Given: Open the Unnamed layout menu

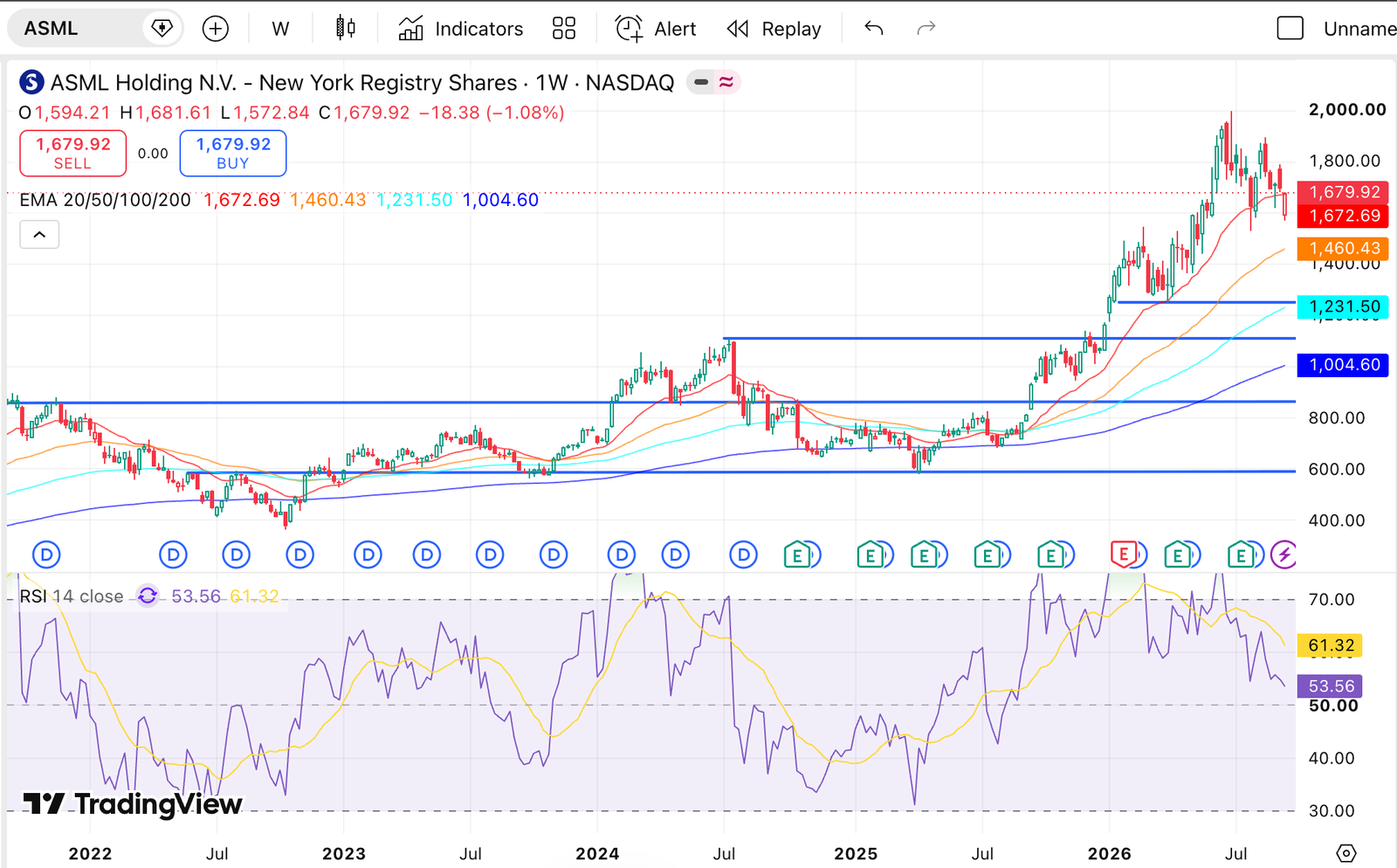Looking at the screenshot, I should click(x=1359, y=29).
